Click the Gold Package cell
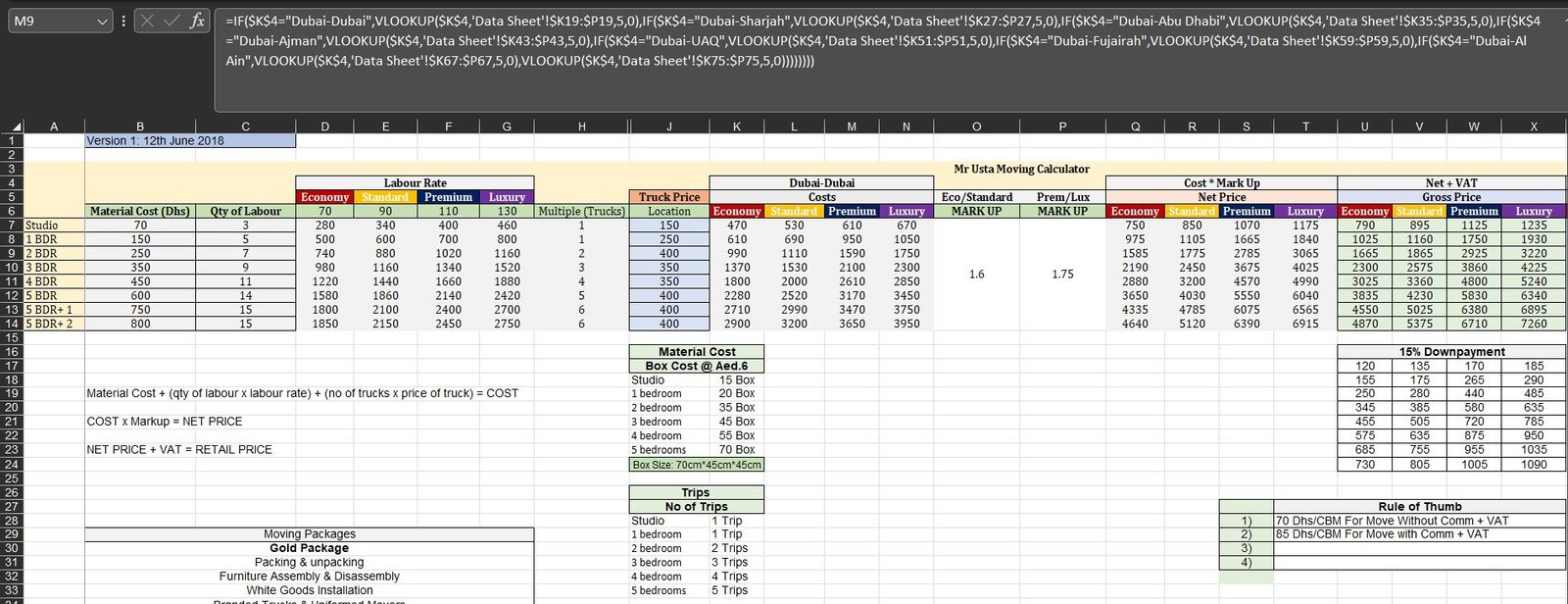This screenshot has width=1568, height=604. click(309, 548)
